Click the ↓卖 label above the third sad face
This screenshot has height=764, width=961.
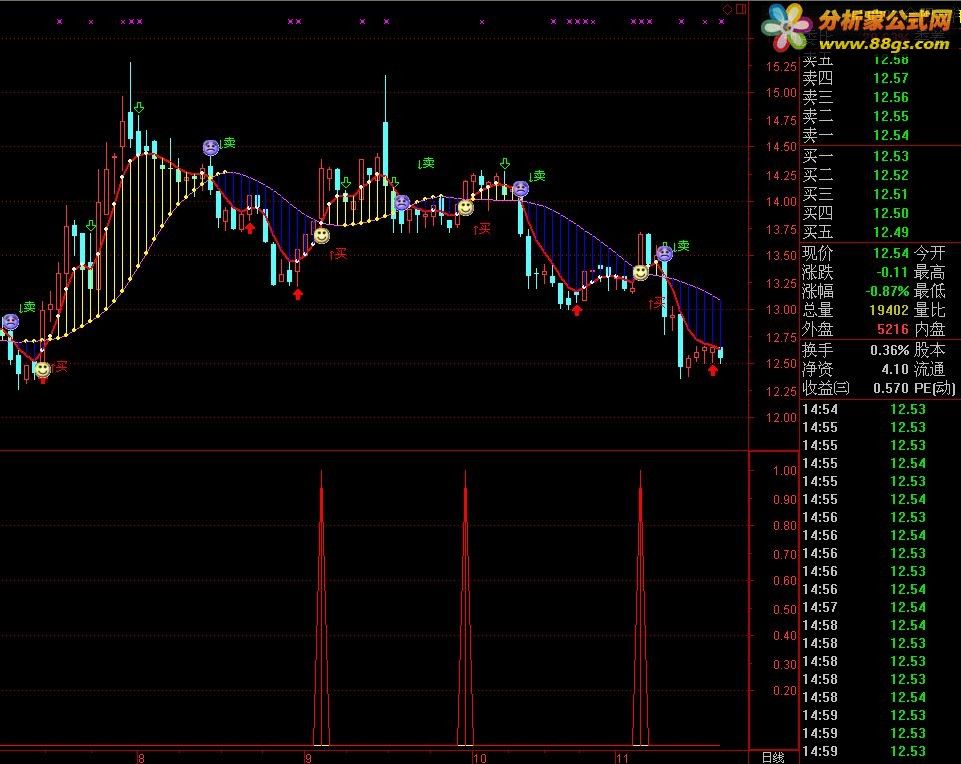coord(426,162)
